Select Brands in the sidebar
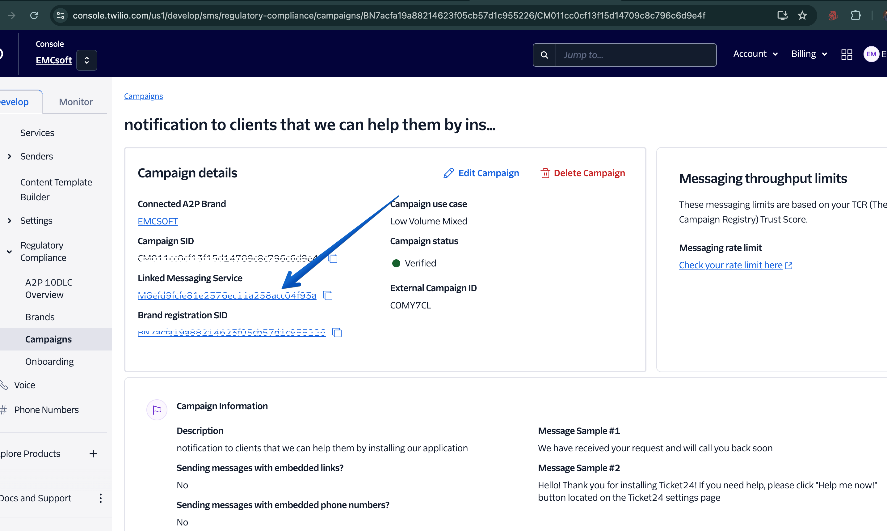This screenshot has height=531, width=887. point(40,317)
